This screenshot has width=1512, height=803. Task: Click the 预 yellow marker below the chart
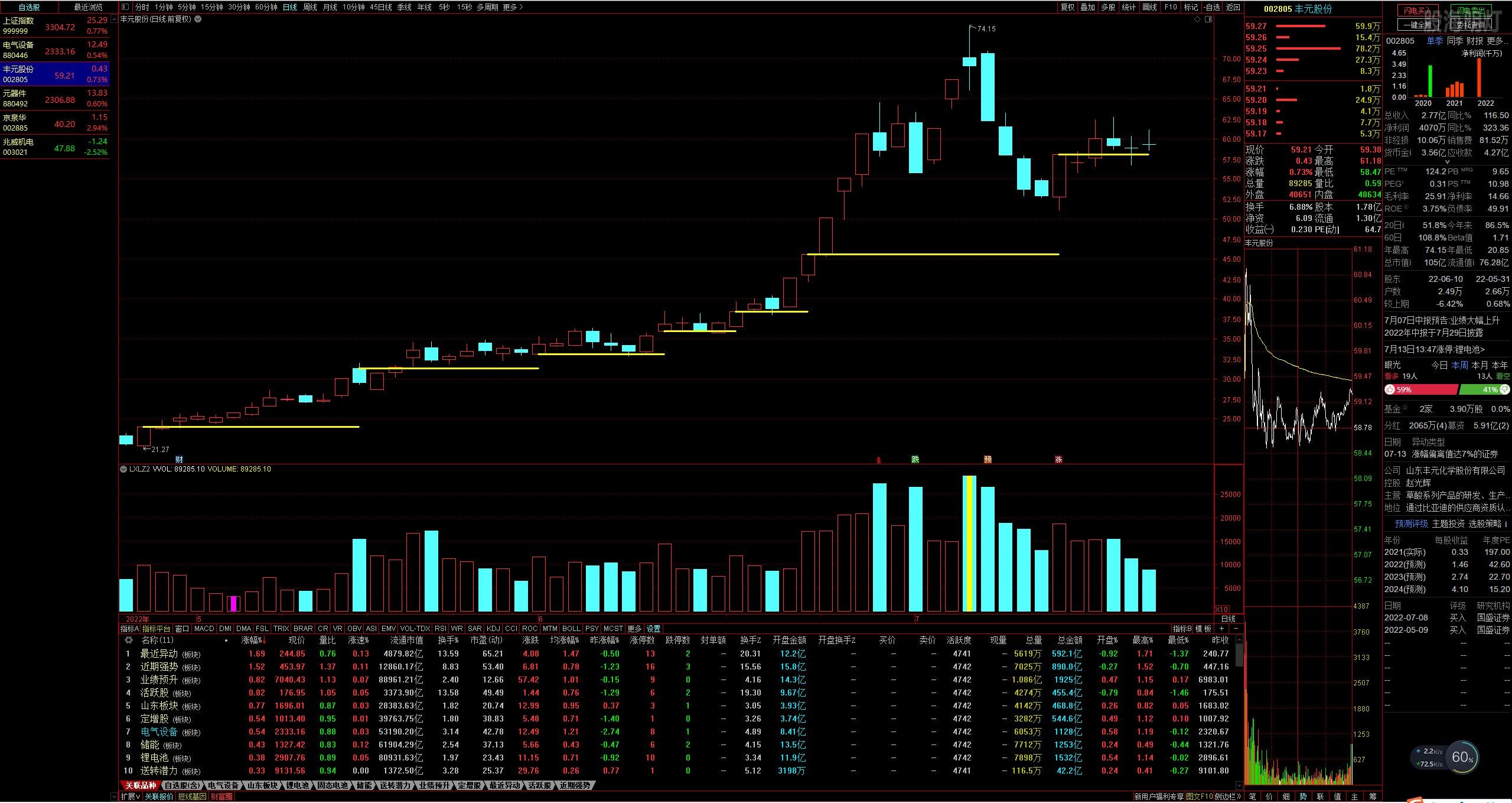pyautogui.click(x=988, y=459)
